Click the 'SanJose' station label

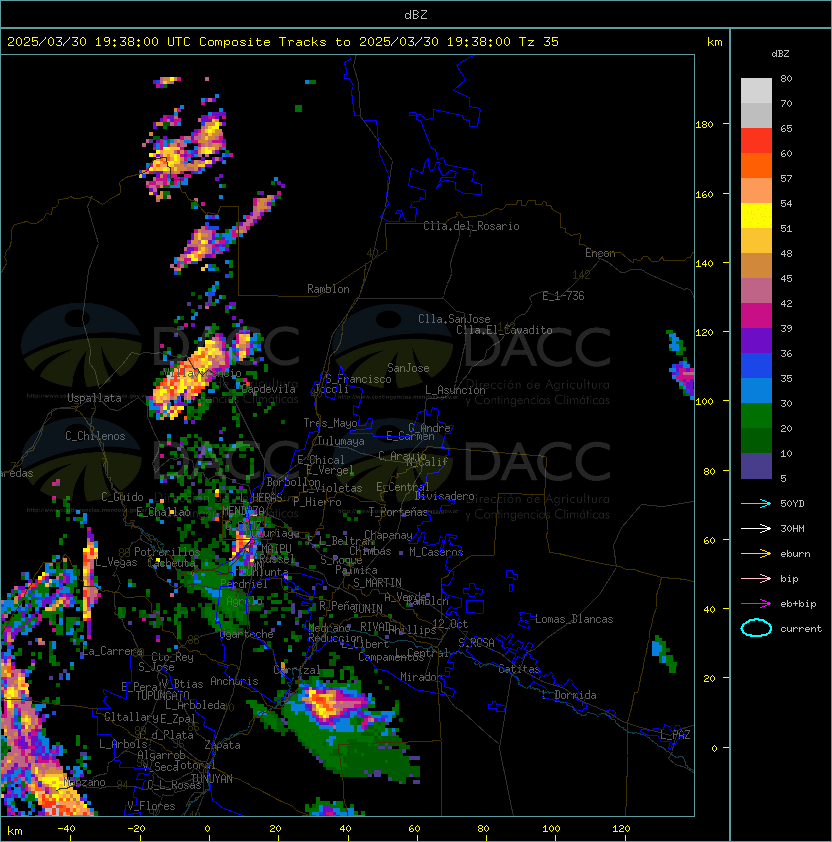pos(408,368)
